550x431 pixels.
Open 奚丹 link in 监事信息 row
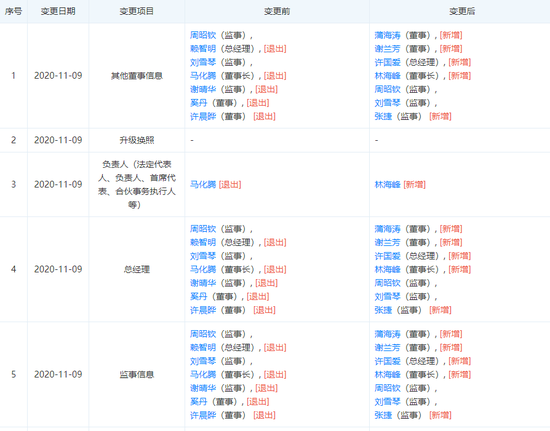tap(199, 402)
